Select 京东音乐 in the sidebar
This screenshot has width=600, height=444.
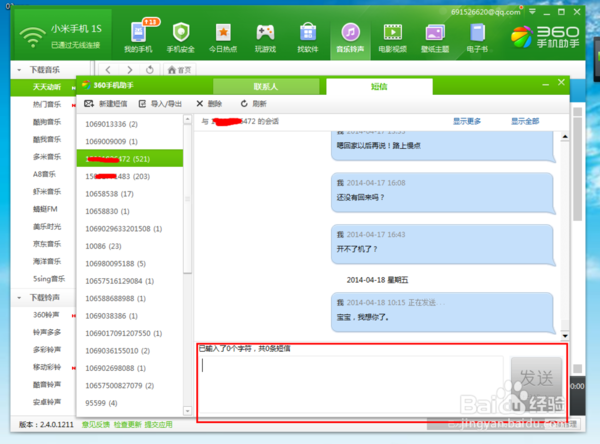(47, 244)
